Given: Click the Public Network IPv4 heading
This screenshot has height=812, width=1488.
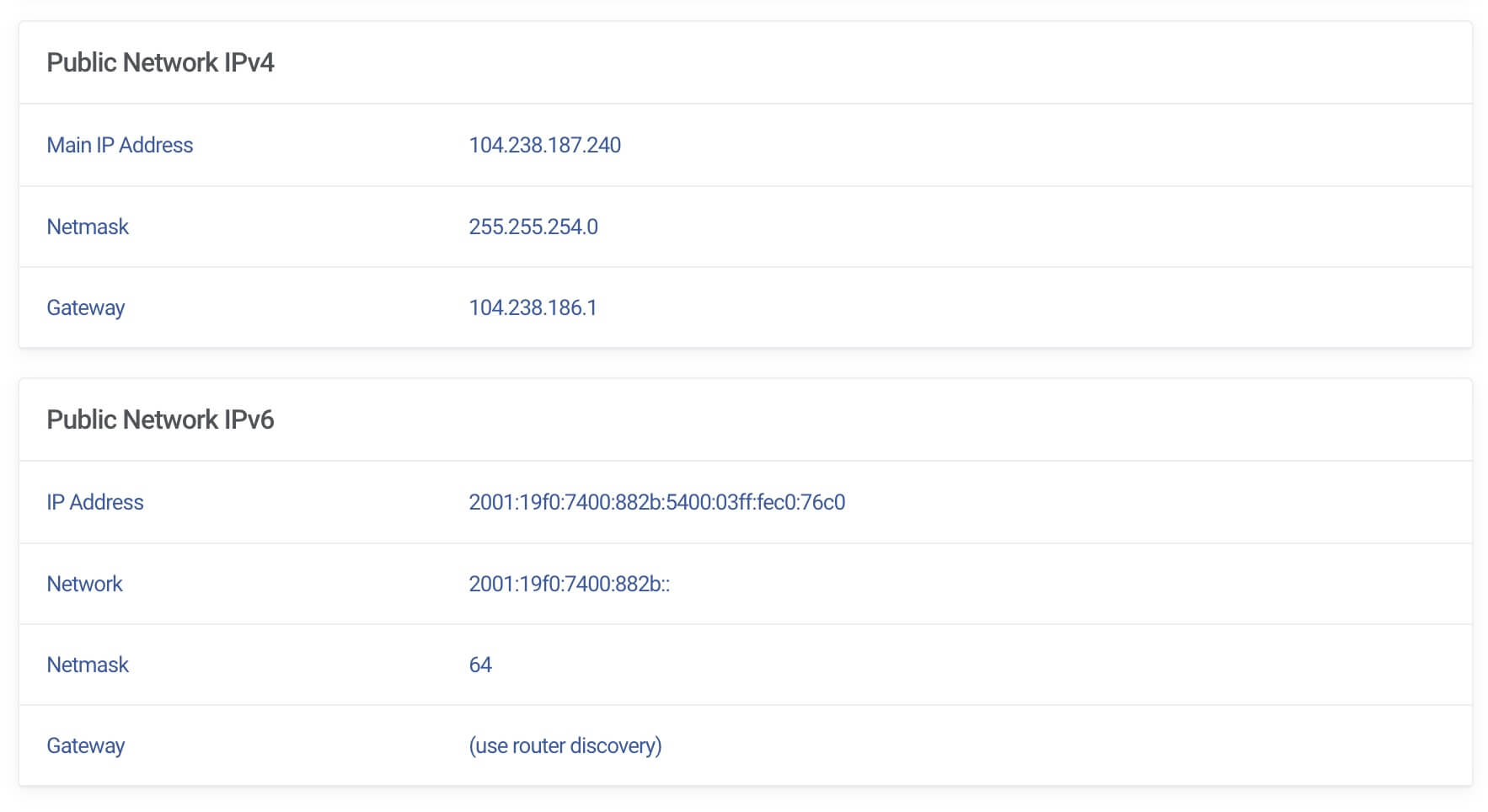Looking at the screenshot, I should click(x=160, y=63).
